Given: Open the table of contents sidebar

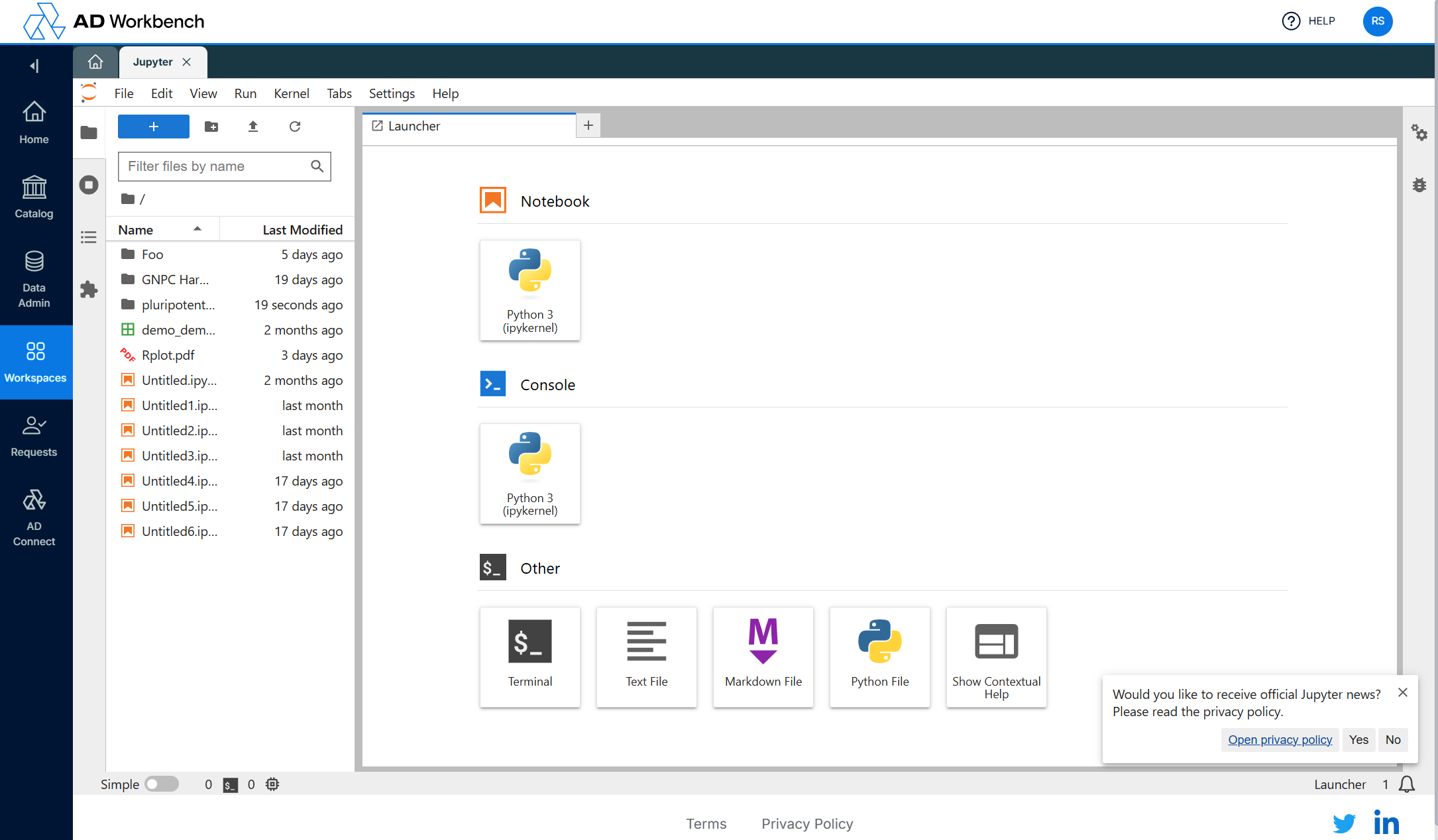Looking at the screenshot, I should (89, 237).
